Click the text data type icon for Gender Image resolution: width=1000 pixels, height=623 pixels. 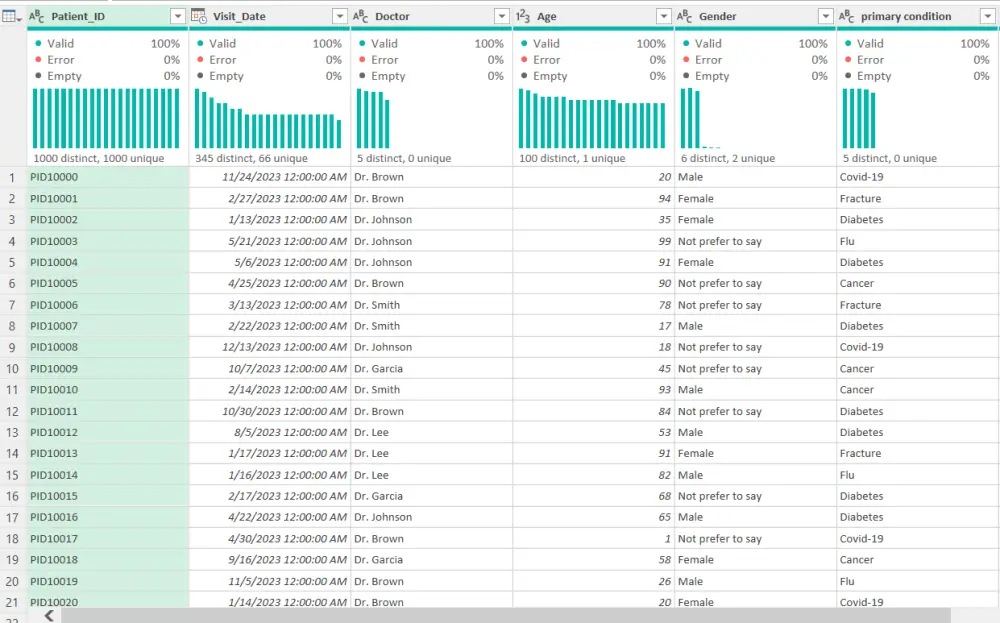[684, 16]
